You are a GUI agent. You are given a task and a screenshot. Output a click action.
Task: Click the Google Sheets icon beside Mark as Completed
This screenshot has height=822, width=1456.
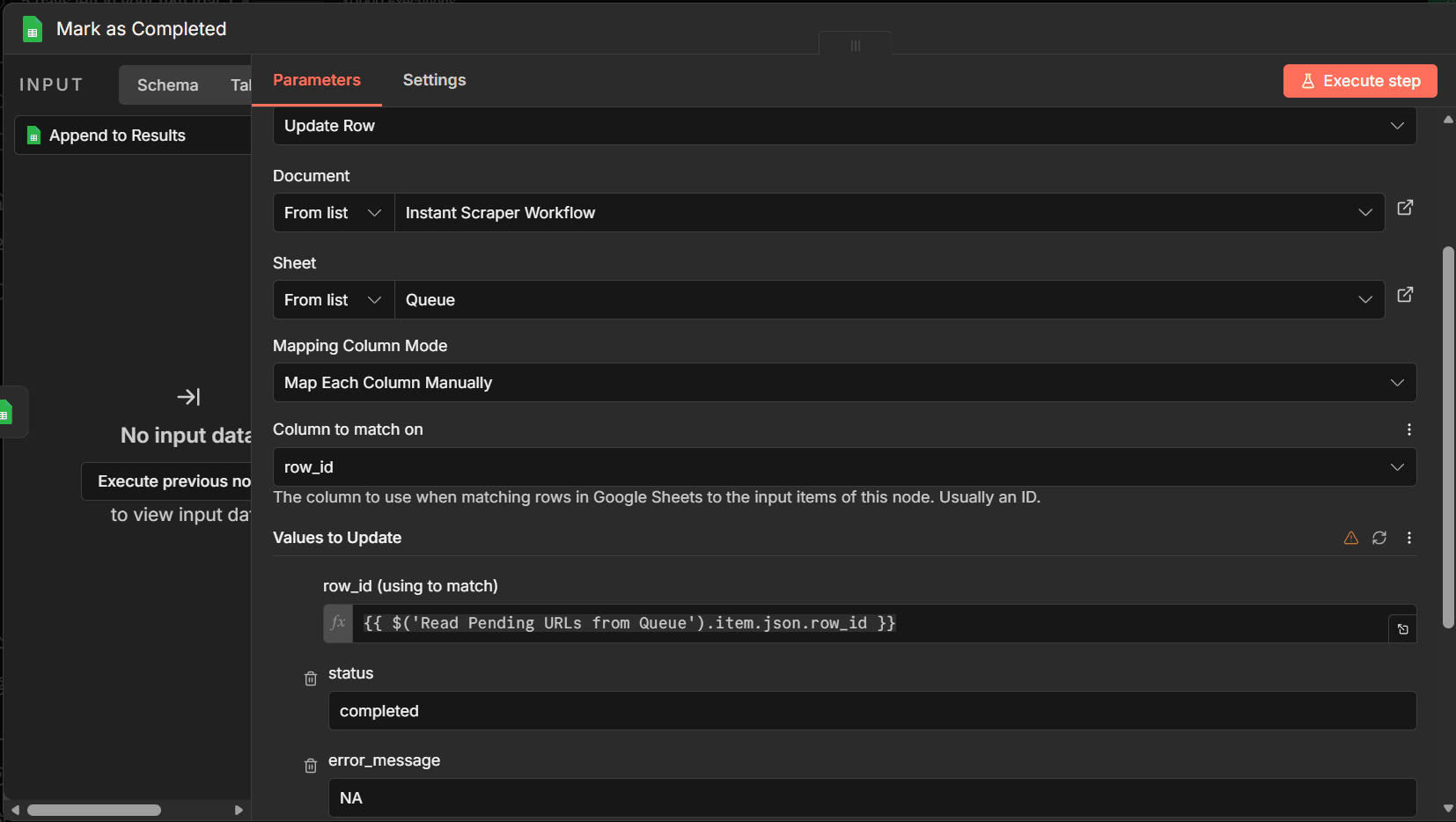pyautogui.click(x=32, y=29)
